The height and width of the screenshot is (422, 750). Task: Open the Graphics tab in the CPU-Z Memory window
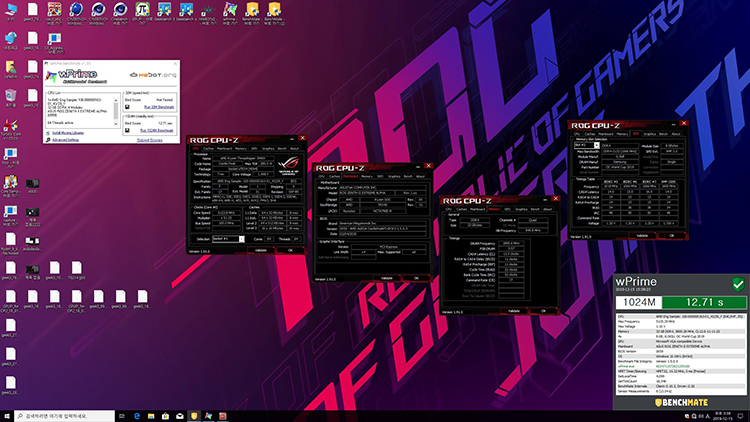[521, 209]
